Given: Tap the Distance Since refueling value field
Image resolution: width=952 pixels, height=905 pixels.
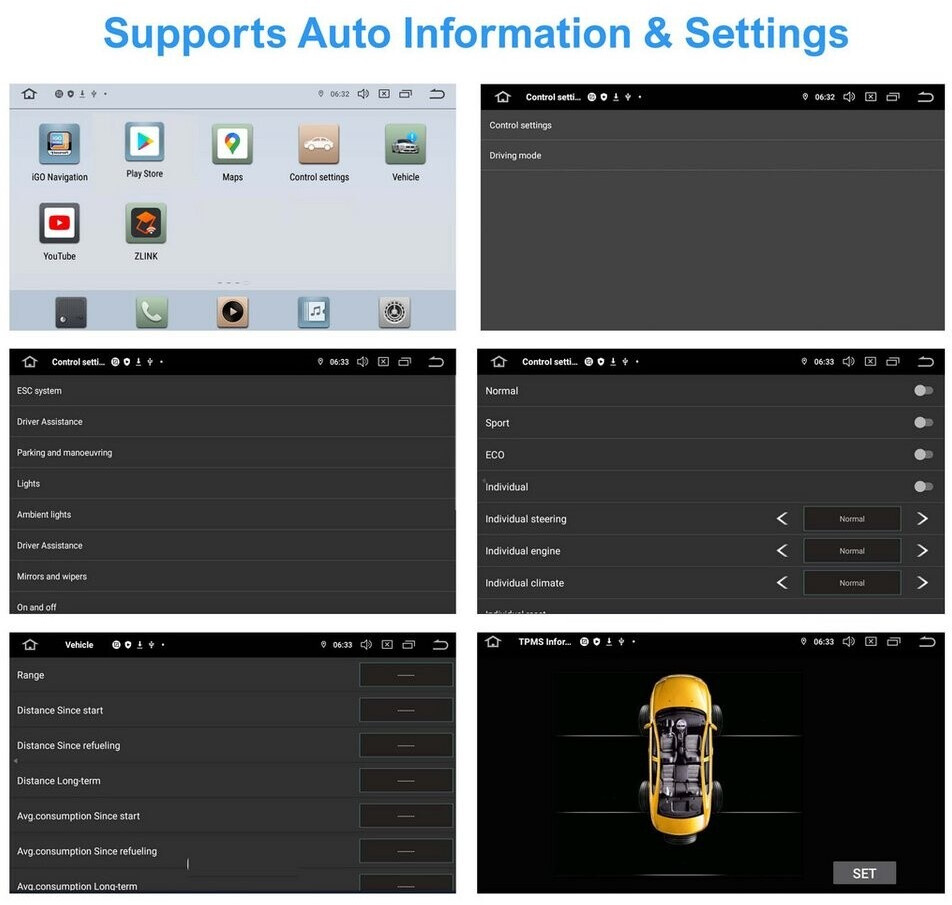Looking at the screenshot, I should (406, 745).
